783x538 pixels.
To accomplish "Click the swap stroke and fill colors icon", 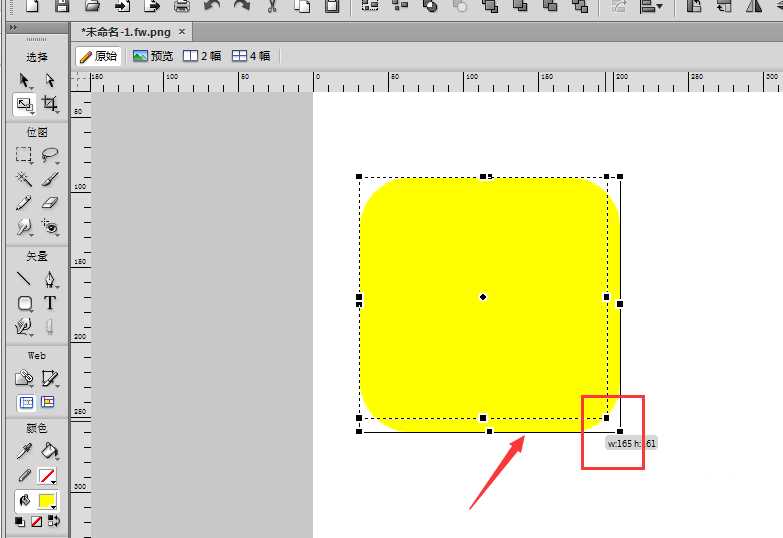I will coord(54,521).
